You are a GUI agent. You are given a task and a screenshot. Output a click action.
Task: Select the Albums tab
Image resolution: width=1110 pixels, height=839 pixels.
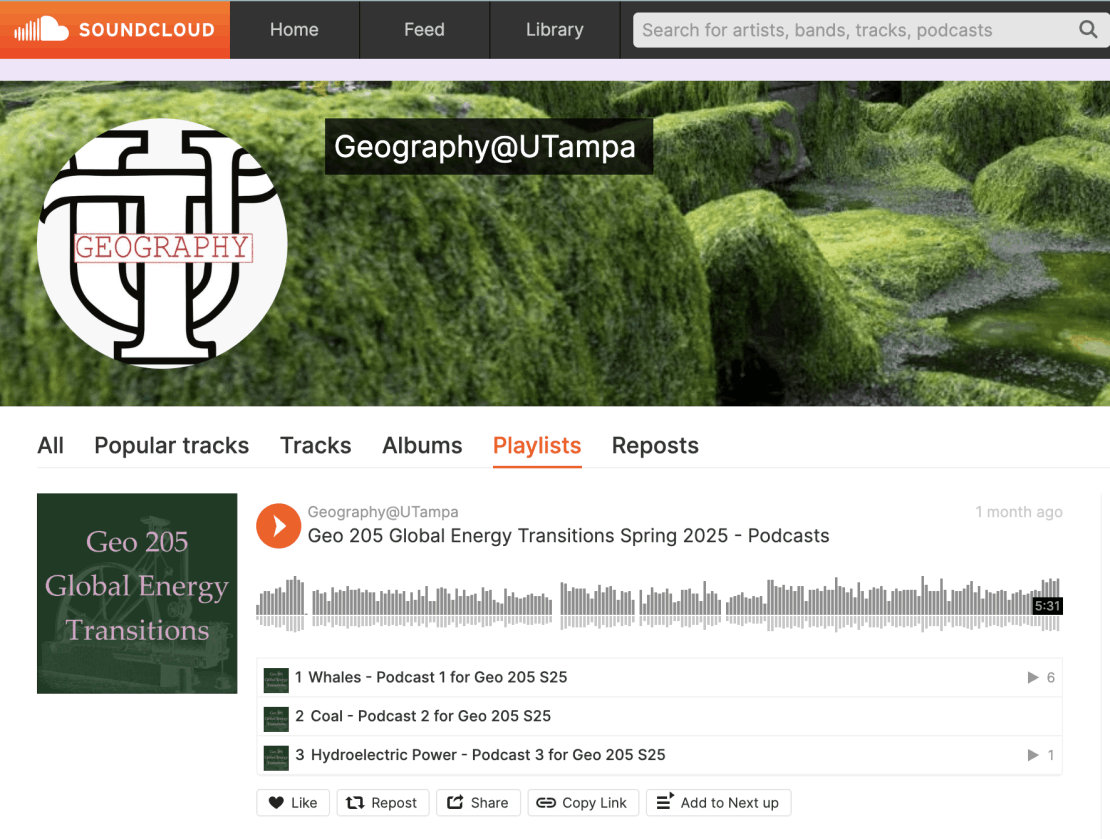click(x=422, y=446)
